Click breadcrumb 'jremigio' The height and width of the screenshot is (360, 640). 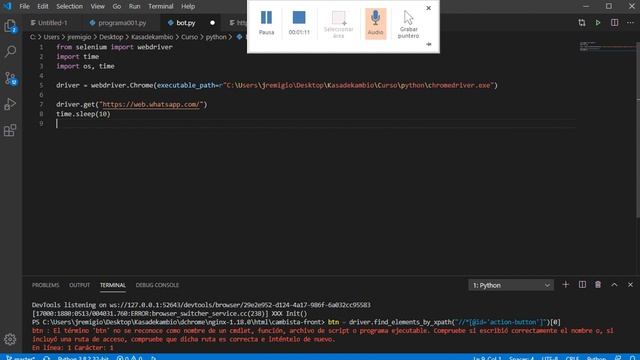(x=79, y=37)
